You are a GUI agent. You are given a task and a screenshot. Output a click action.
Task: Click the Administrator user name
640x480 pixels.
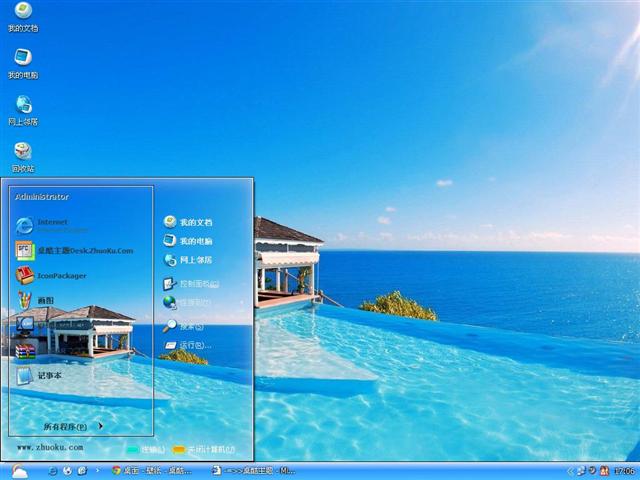coord(42,197)
